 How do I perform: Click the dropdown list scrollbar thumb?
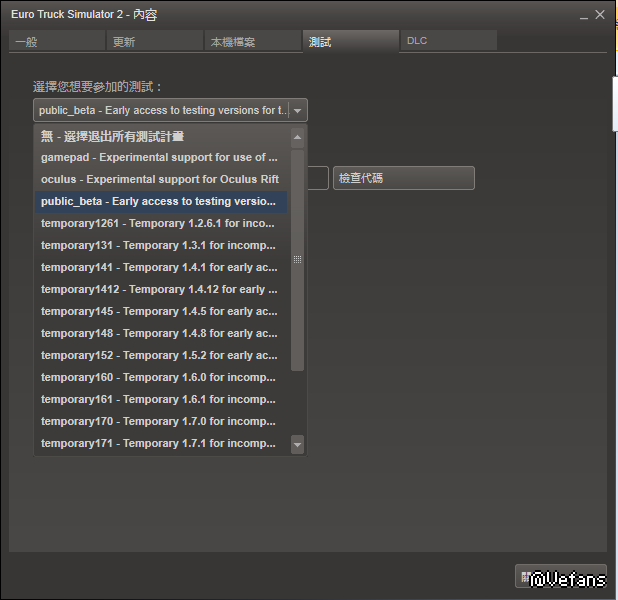[x=298, y=260]
